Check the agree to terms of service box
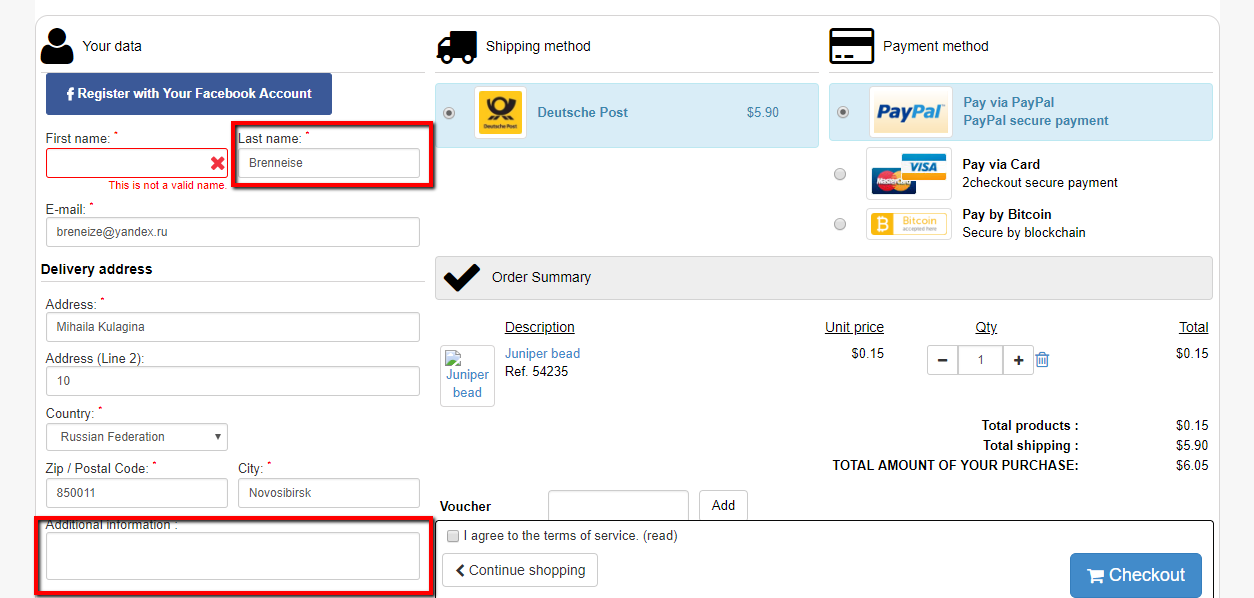The height and width of the screenshot is (598, 1254). point(453,536)
